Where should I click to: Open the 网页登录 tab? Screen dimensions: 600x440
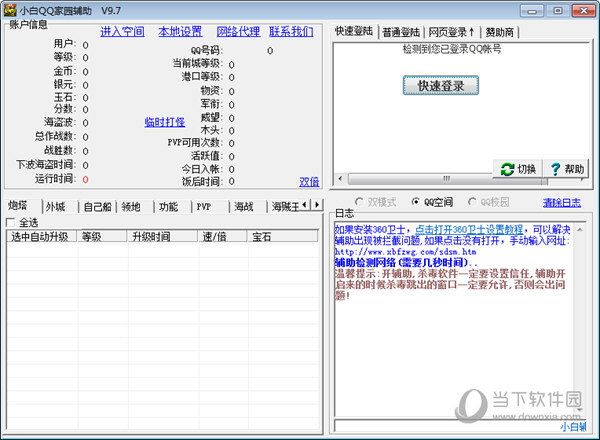pos(452,32)
